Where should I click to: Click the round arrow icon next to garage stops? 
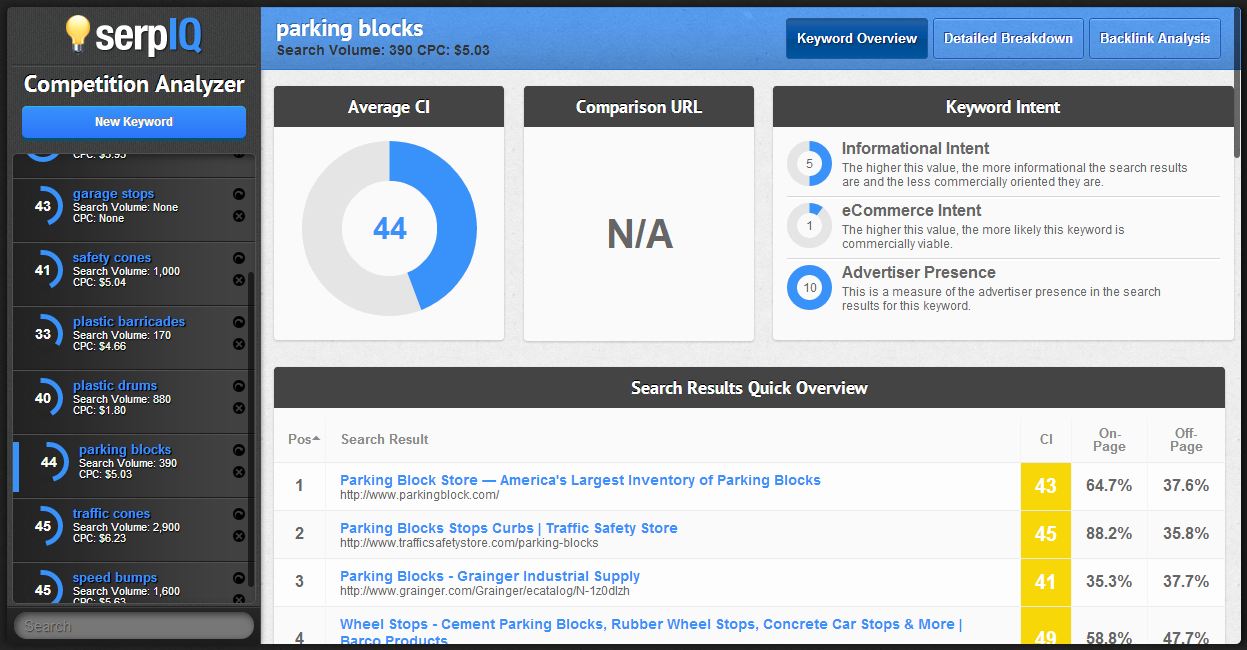click(239, 194)
